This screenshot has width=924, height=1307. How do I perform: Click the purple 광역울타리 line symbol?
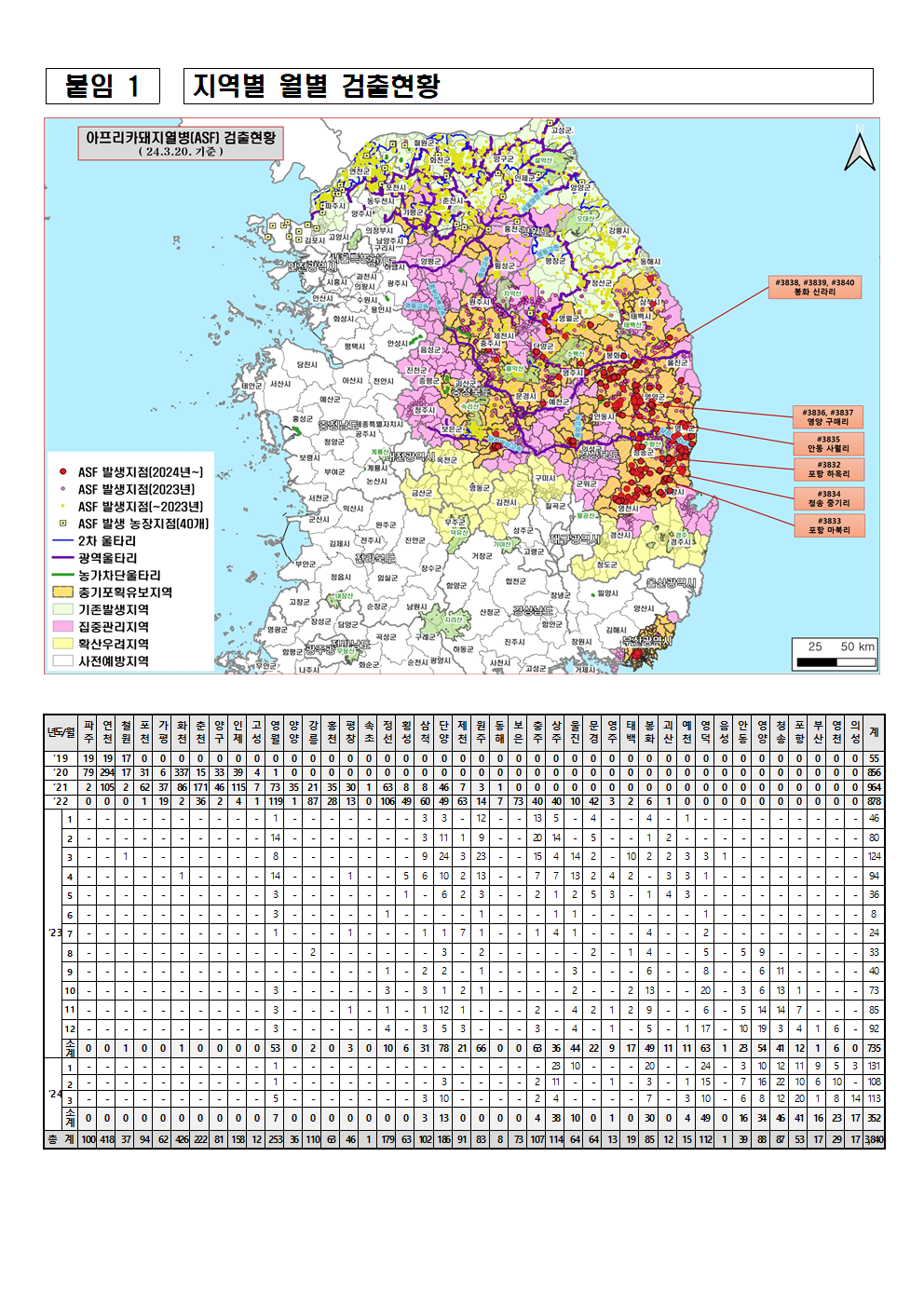pyautogui.click(x=62, y=558)
